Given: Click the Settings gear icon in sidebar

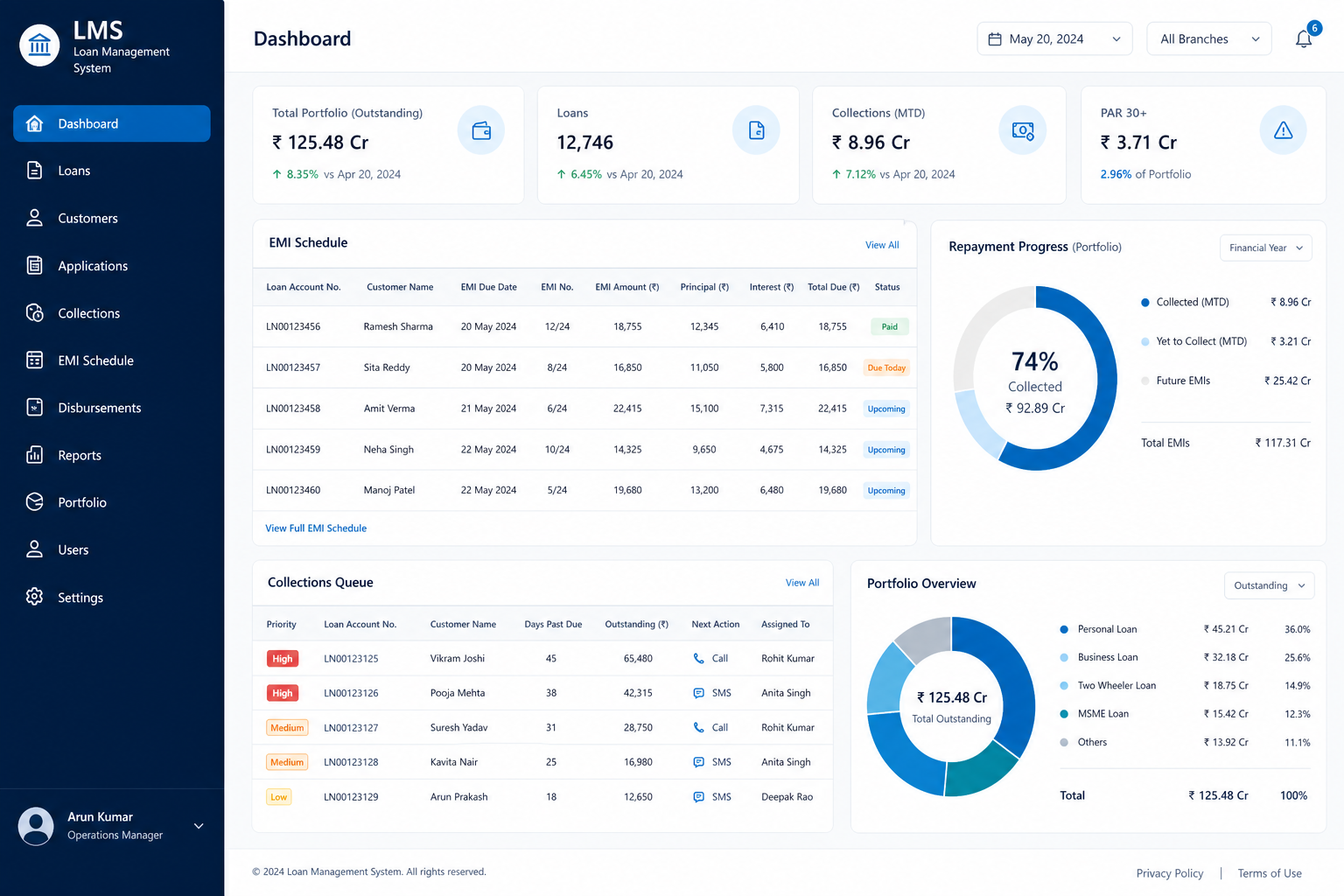Looking at the screenshot, I should (35, 597).
